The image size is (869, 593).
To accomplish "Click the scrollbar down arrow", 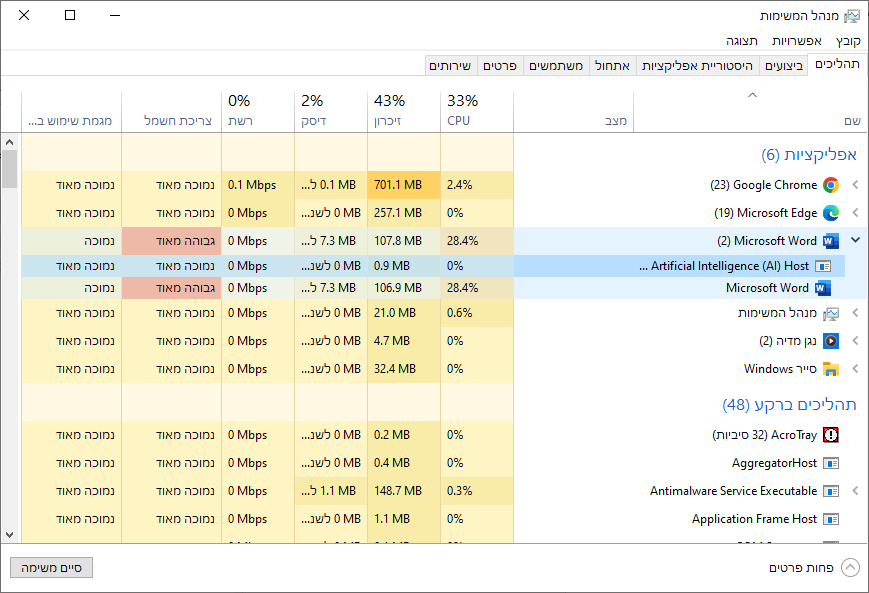I will pyautogui.click(x=9, y=535).
